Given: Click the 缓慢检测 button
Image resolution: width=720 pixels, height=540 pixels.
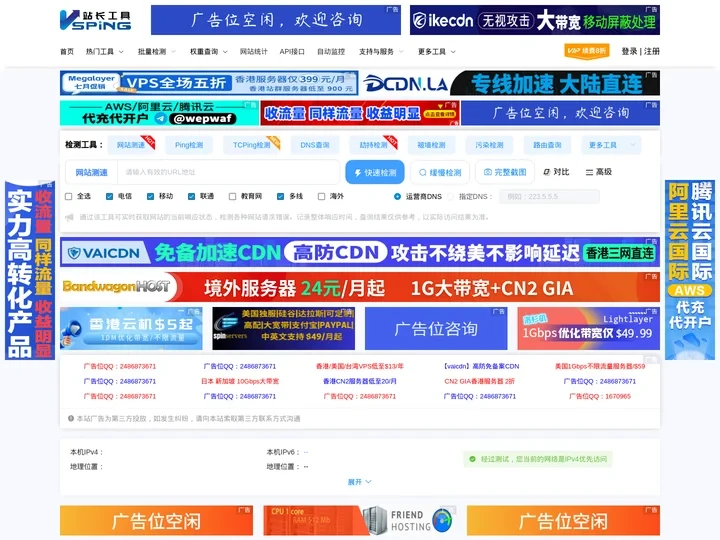Looking at the screenshot, I should (x=440, y=172).
